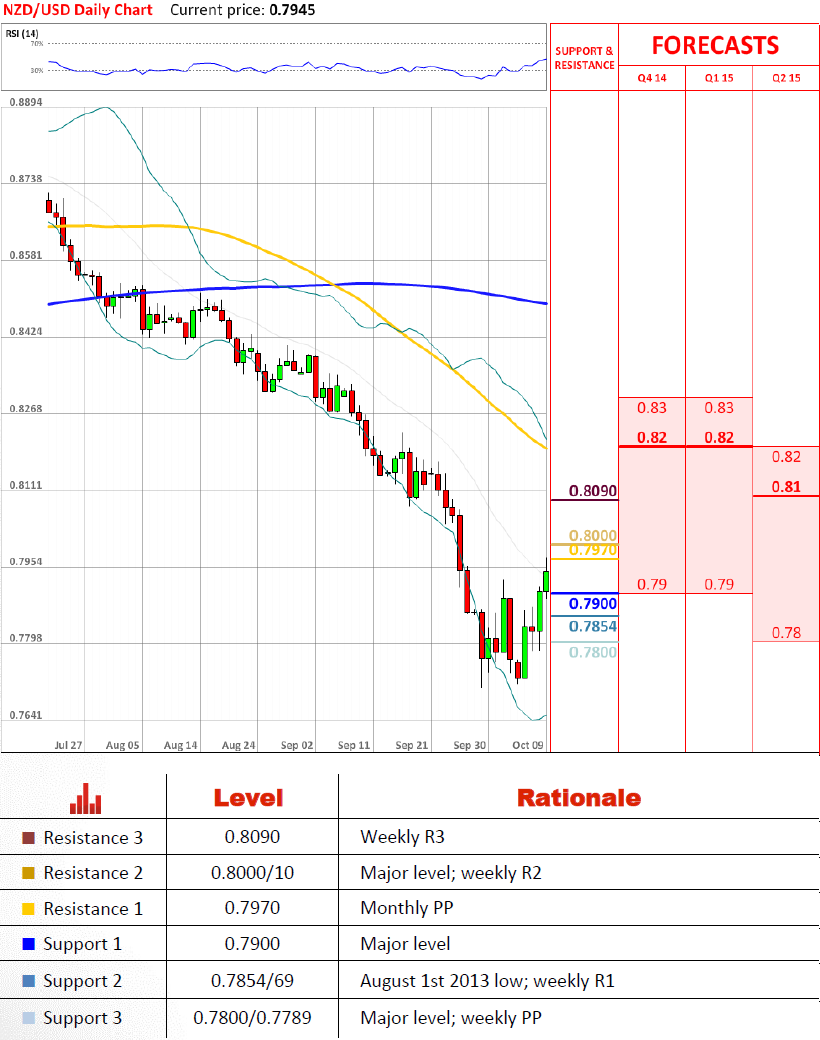Click the Support 3 row label
The width and height of the screenshot is (820, 1040).
click(83, 1018)
